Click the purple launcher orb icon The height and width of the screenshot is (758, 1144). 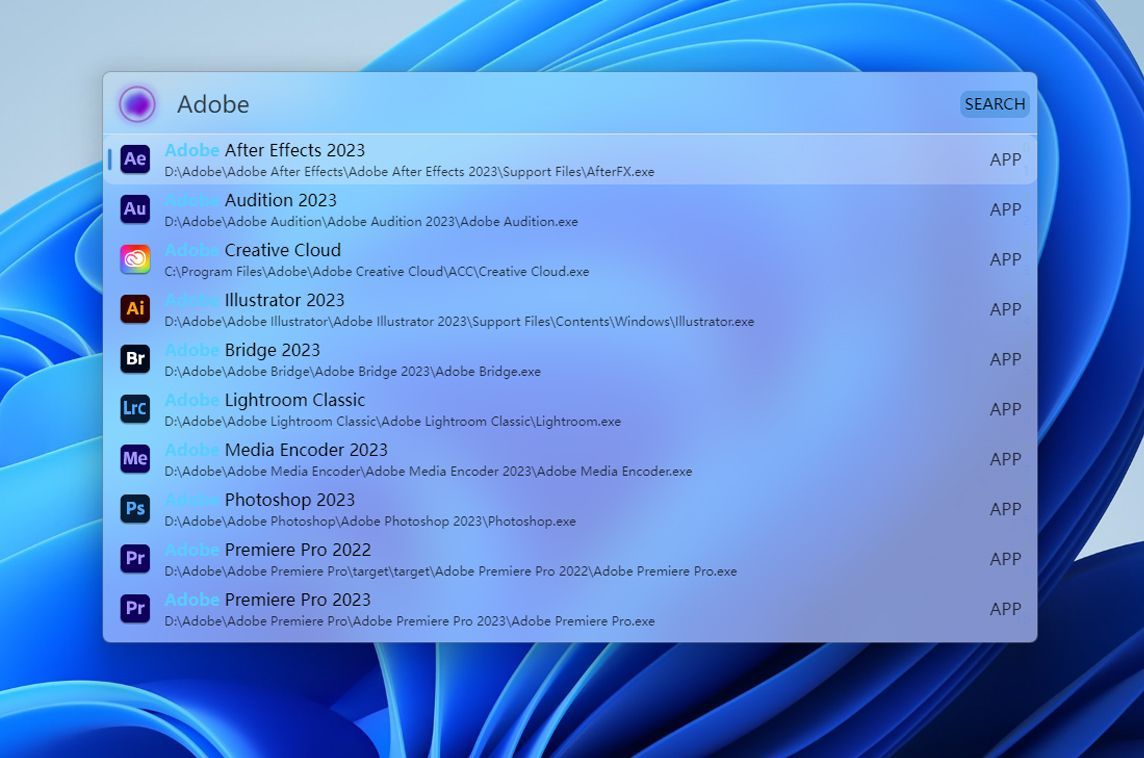point(137,104)
